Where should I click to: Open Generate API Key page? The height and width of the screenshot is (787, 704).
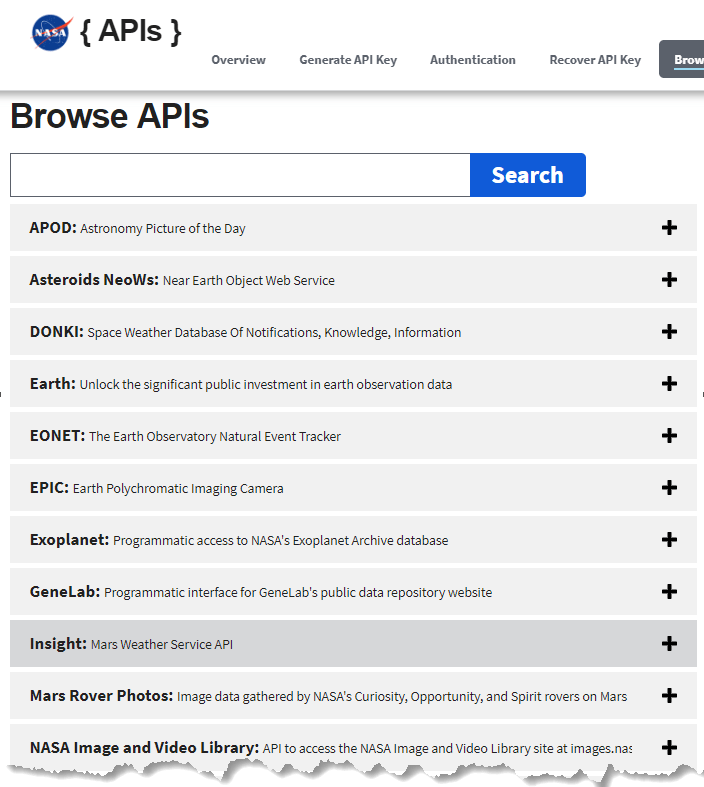[x=348, y=60]
